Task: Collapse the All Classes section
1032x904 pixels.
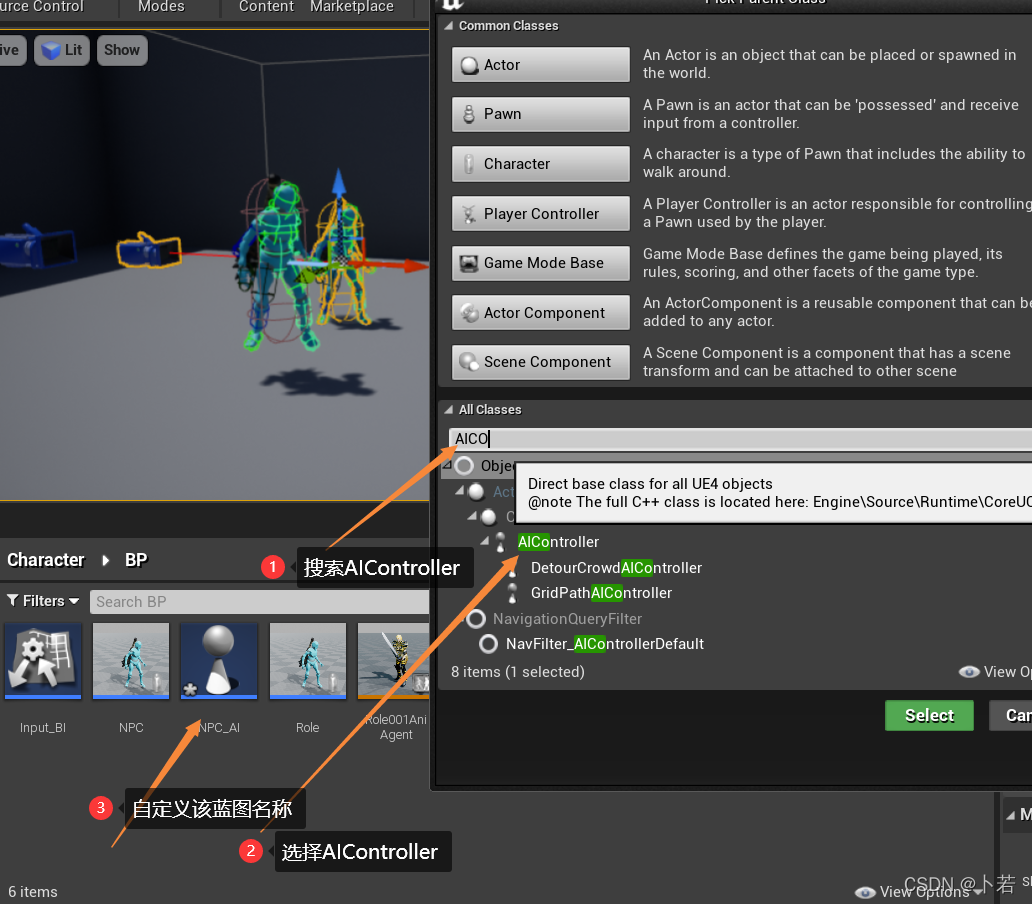Action: click(x=448, y=410)
